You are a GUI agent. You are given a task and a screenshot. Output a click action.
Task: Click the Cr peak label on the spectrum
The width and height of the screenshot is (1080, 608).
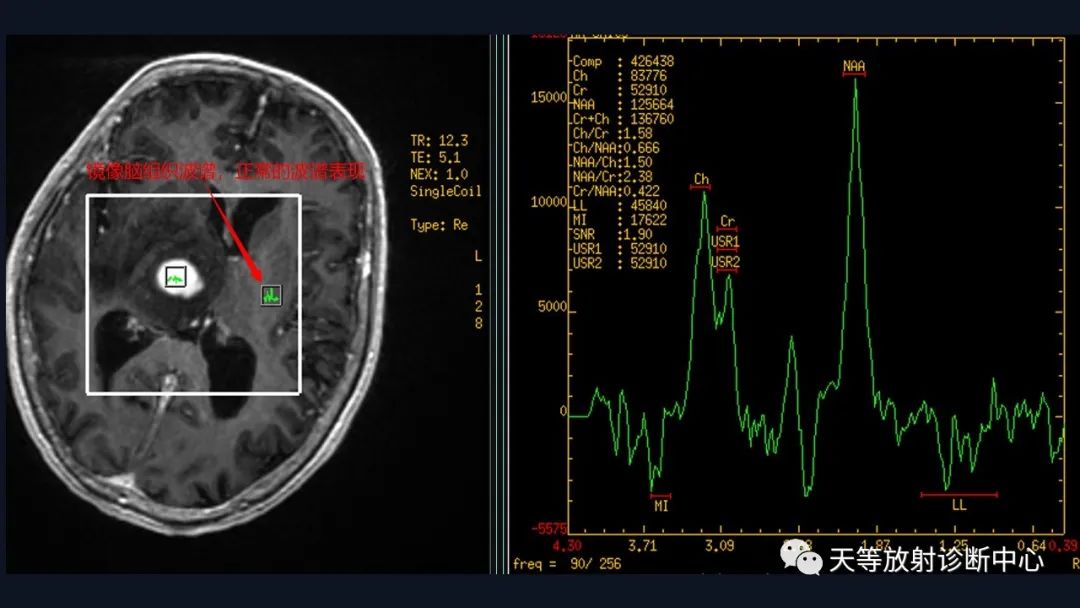click(x=727, y=222)
